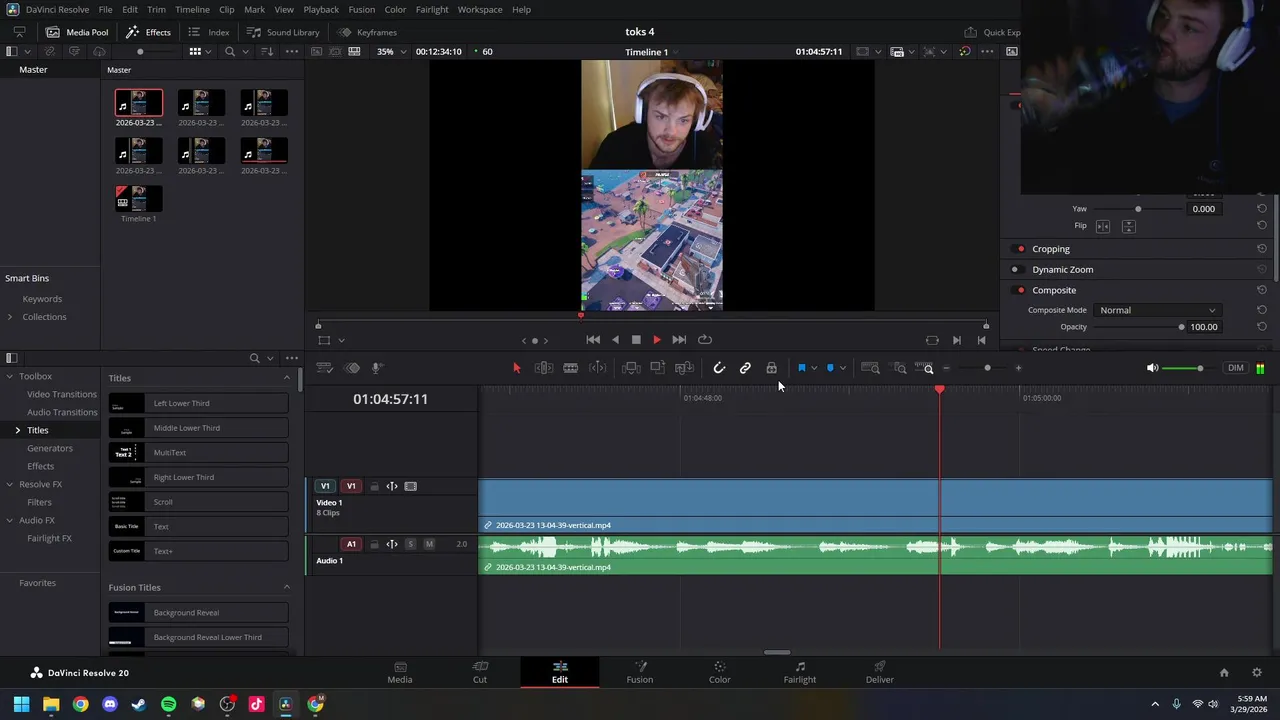Stop playback with the stop button
Screen dimensions: 1280x720
tap(636, 340)
